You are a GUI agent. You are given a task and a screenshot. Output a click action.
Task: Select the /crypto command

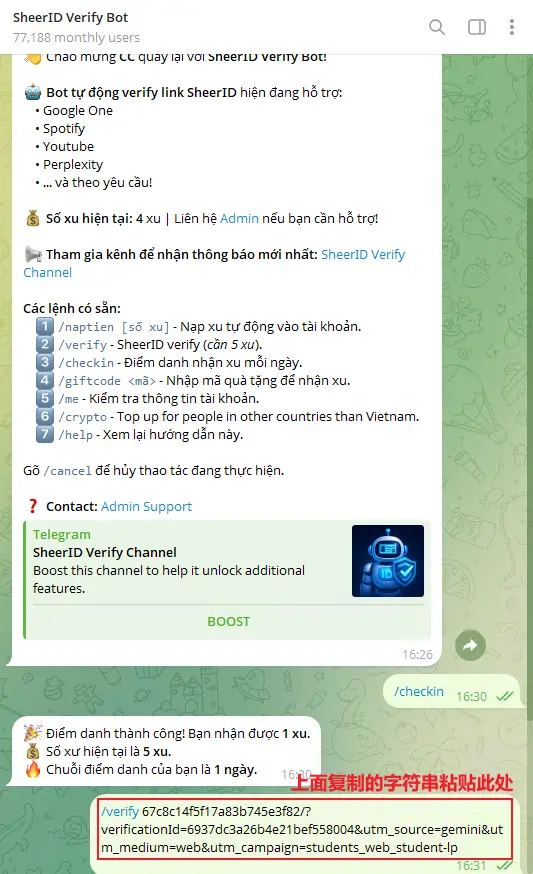coord(83,416)
